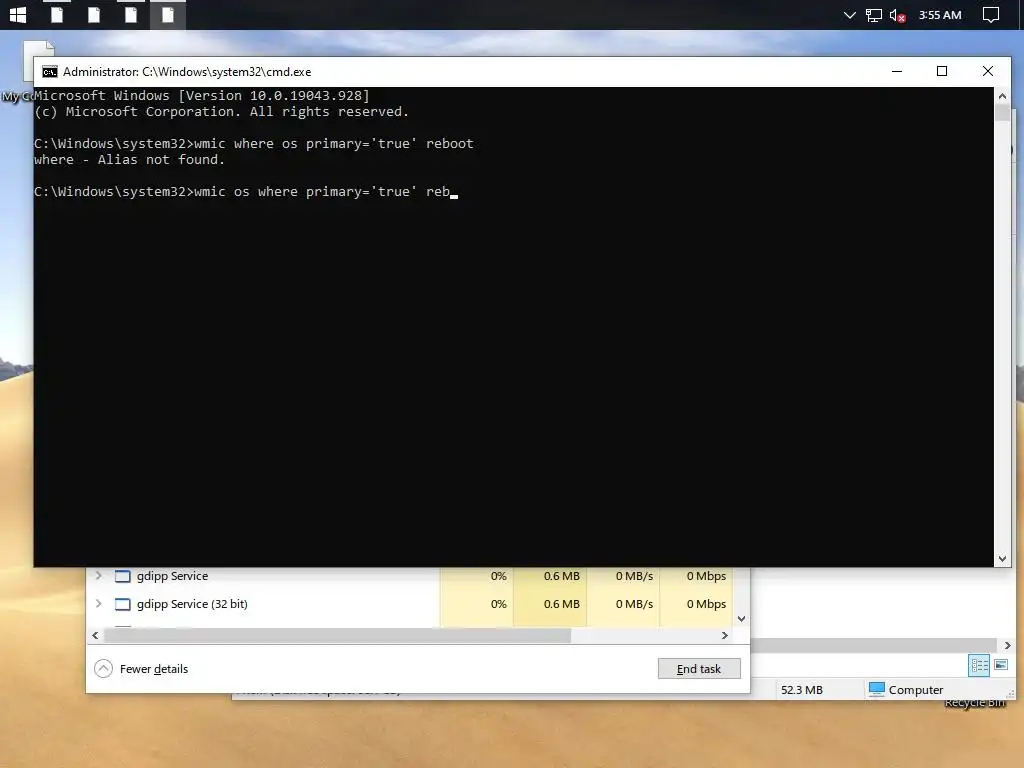Close the Administrator cmd.exe window
This screenshot has height=768, width=1024.
point(987,71)
